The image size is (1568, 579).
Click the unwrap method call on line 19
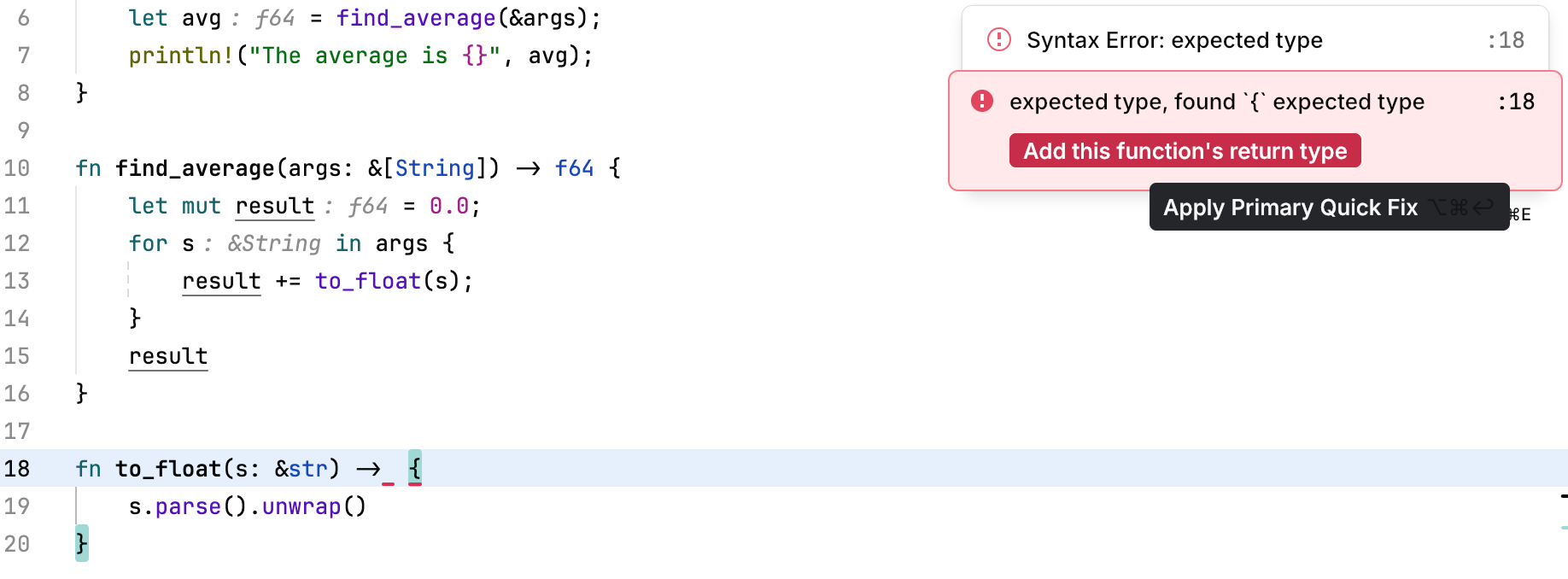click(301, 506)
